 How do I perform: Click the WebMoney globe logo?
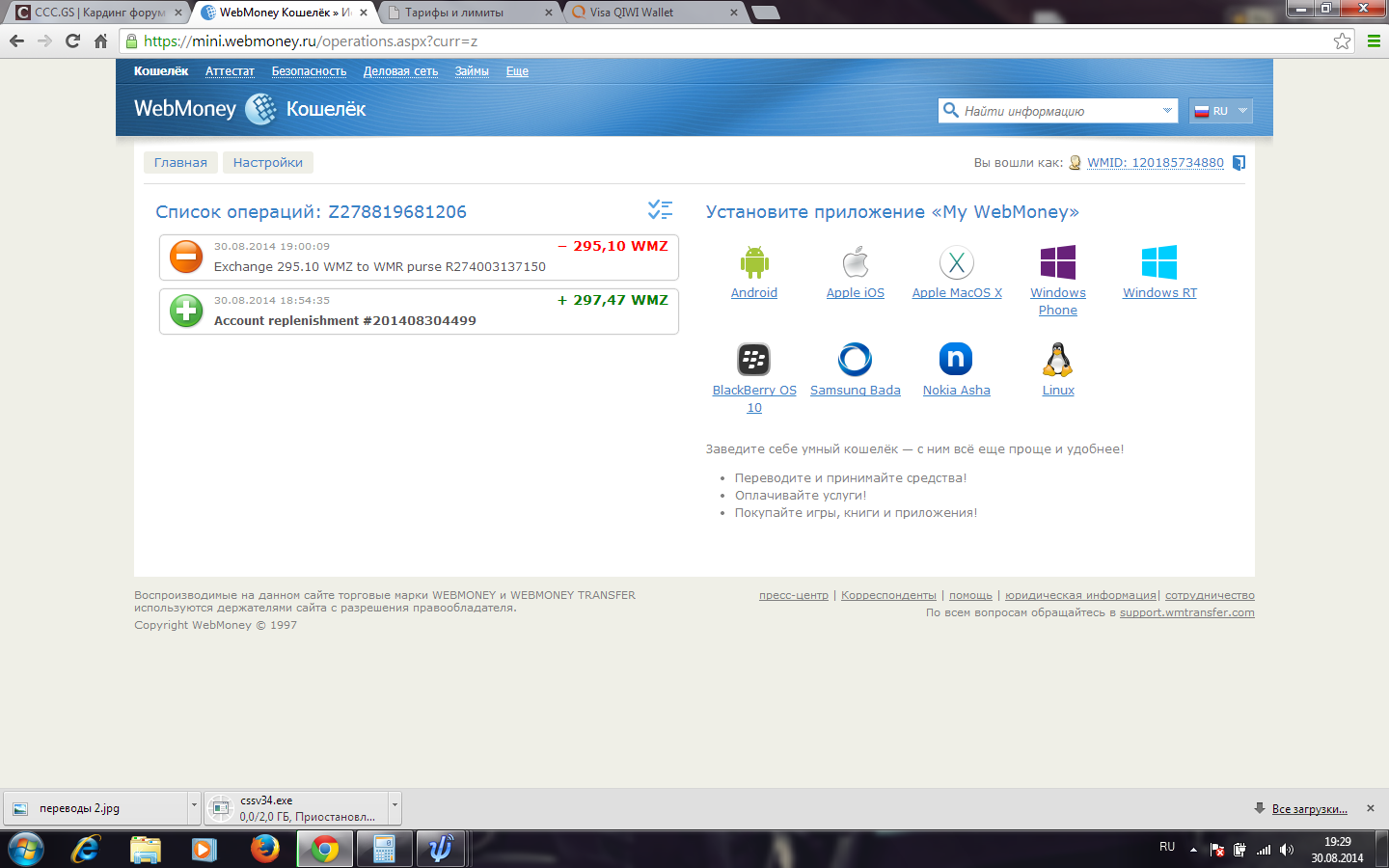coord(260,109)
